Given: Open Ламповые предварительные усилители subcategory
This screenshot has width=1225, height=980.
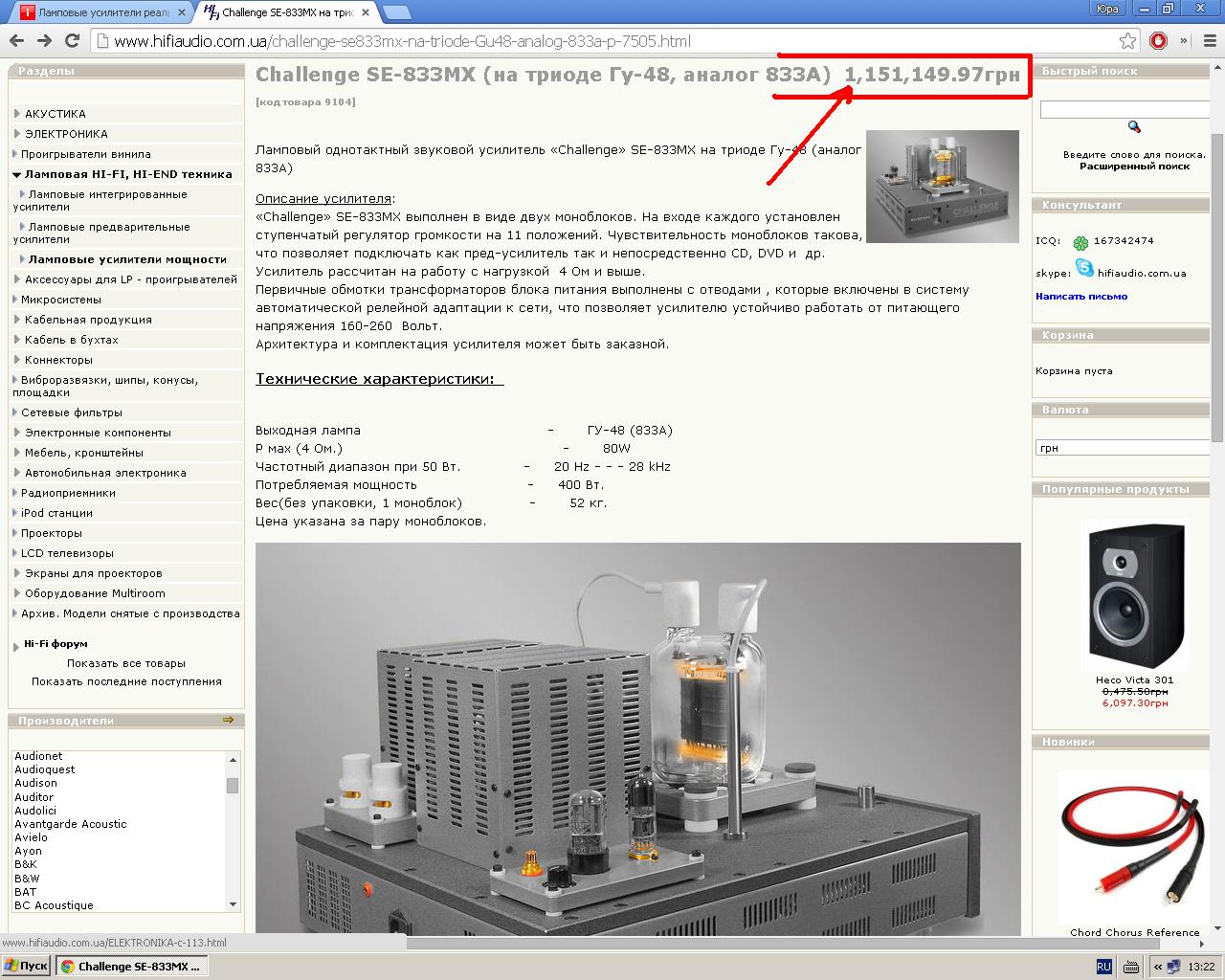Looking at the screenshot, I should (101, 233).
